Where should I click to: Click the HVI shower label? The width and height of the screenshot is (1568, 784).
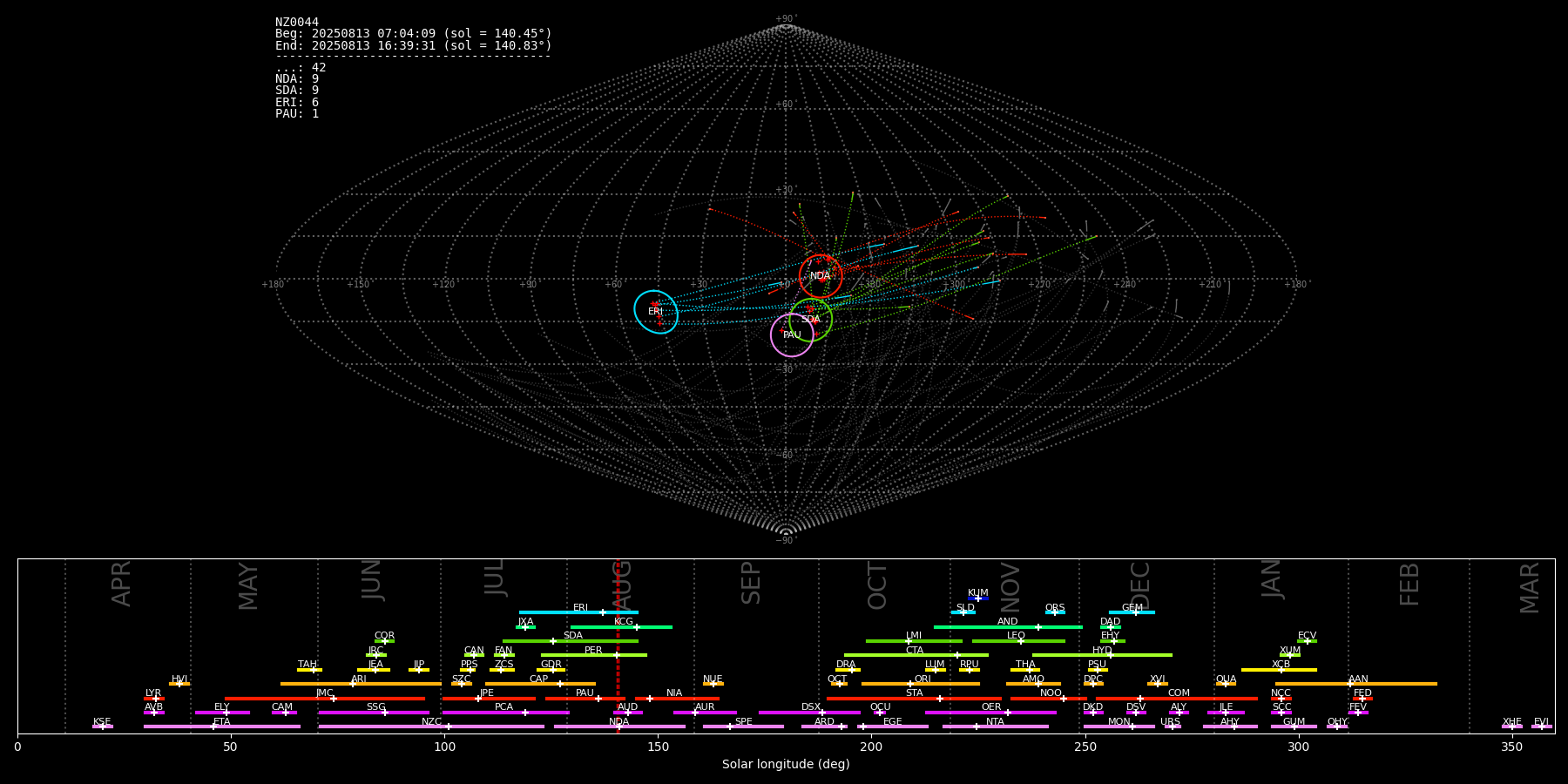click(179, 679)
